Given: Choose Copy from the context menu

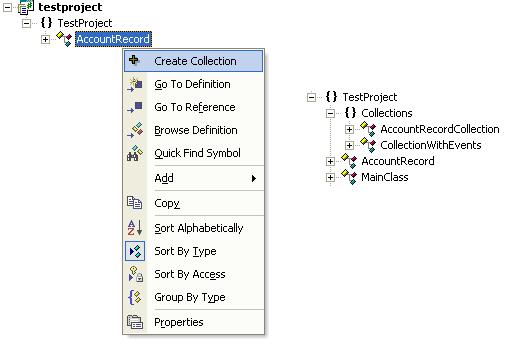Looking at the screenshot, I should tap(193, 203).
